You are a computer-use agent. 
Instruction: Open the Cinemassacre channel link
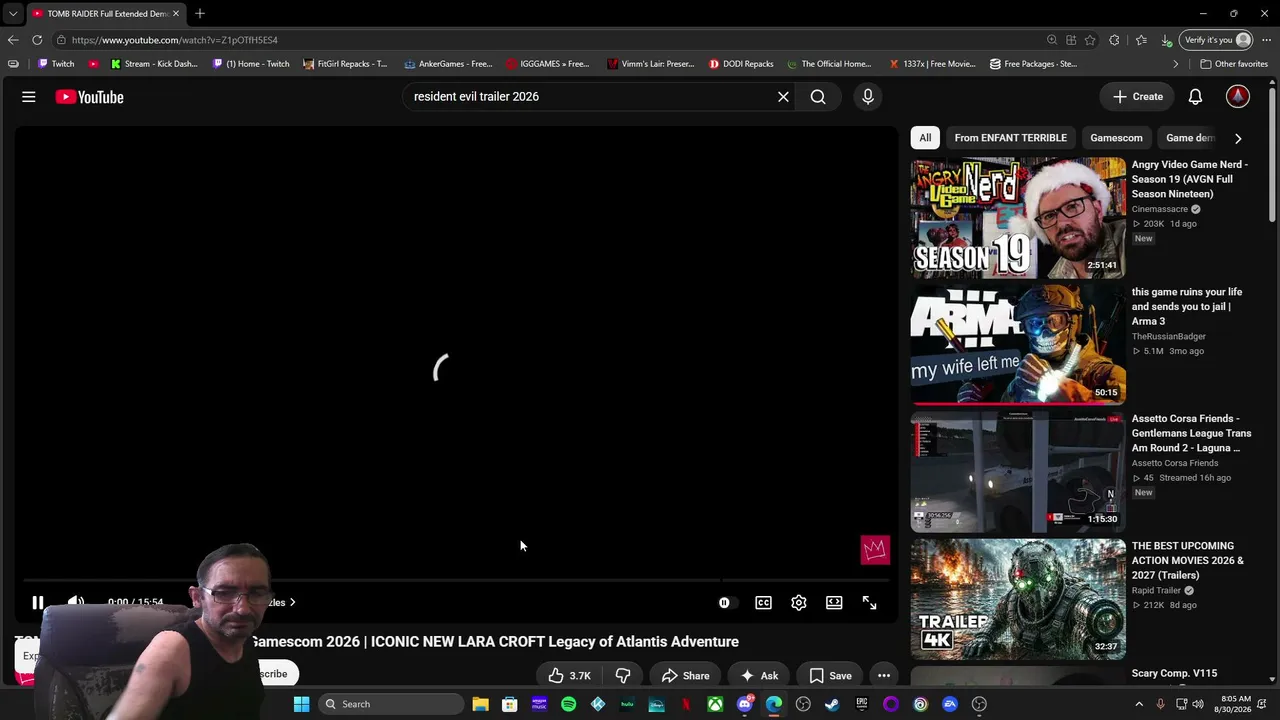pyautogui.click(x=1159, y=209)
